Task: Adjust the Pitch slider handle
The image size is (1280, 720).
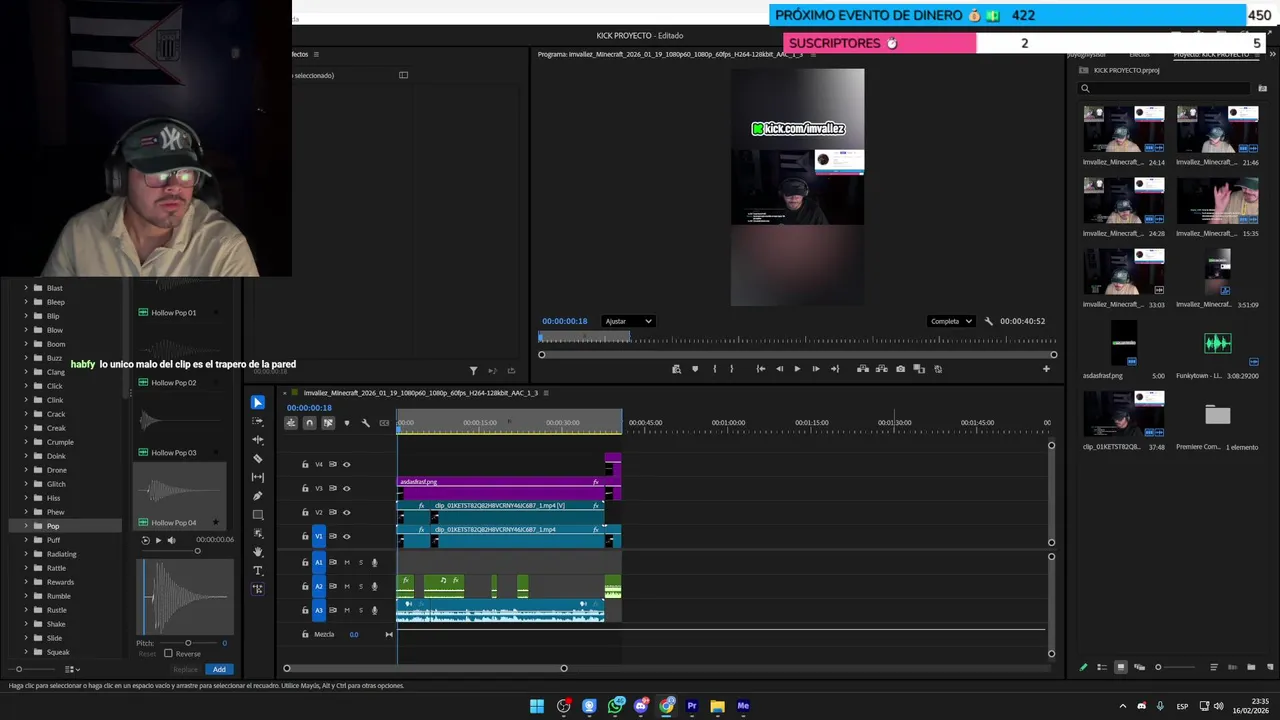Action: (188, 643)
